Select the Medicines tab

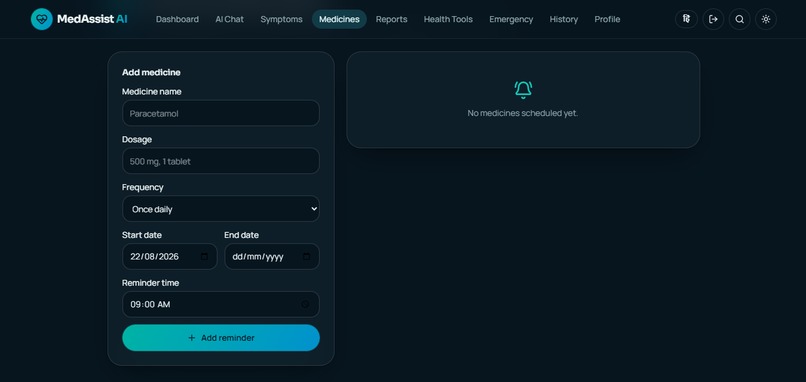[339, 19]
